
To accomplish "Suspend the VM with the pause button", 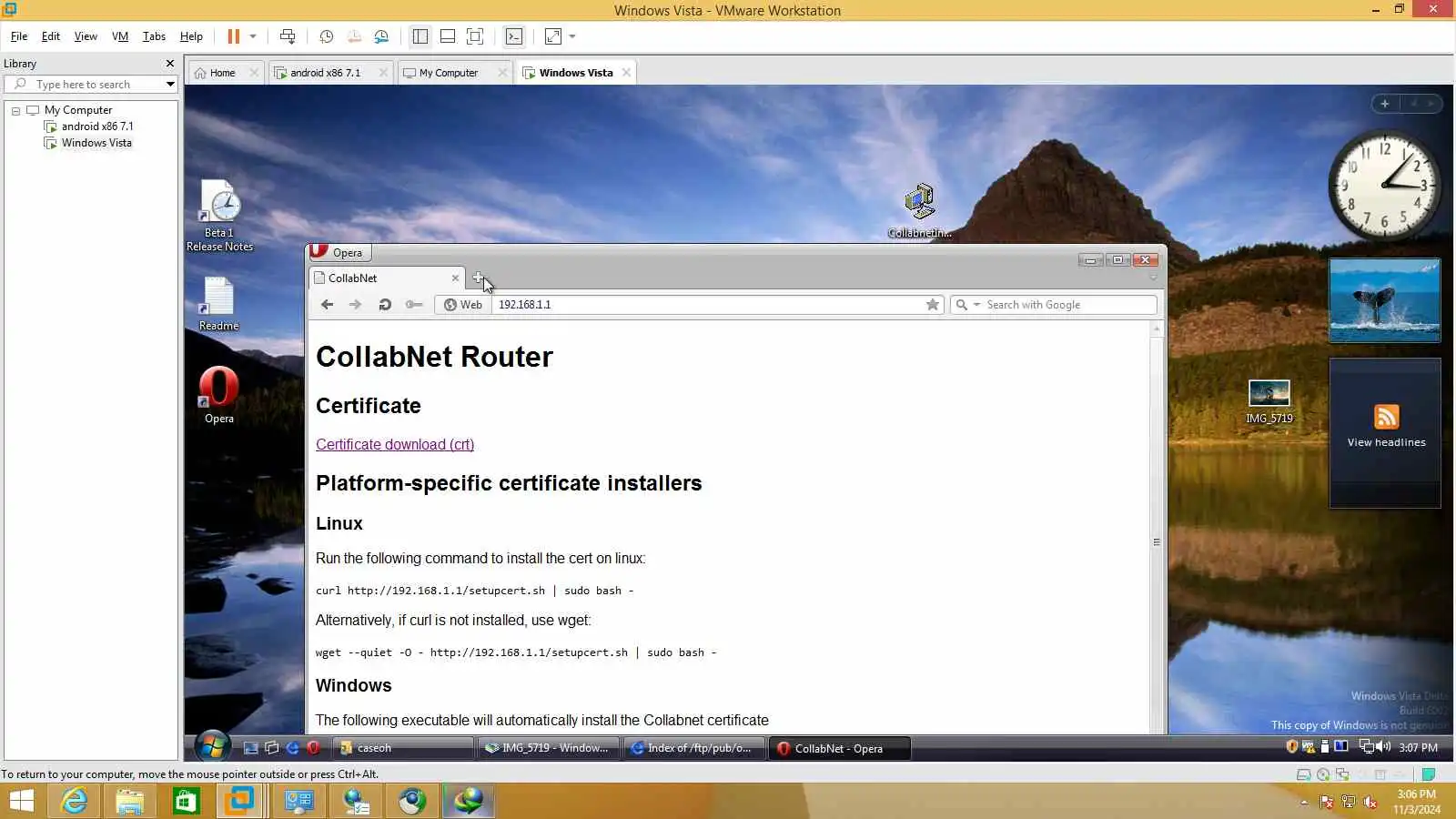I will 233,36.
